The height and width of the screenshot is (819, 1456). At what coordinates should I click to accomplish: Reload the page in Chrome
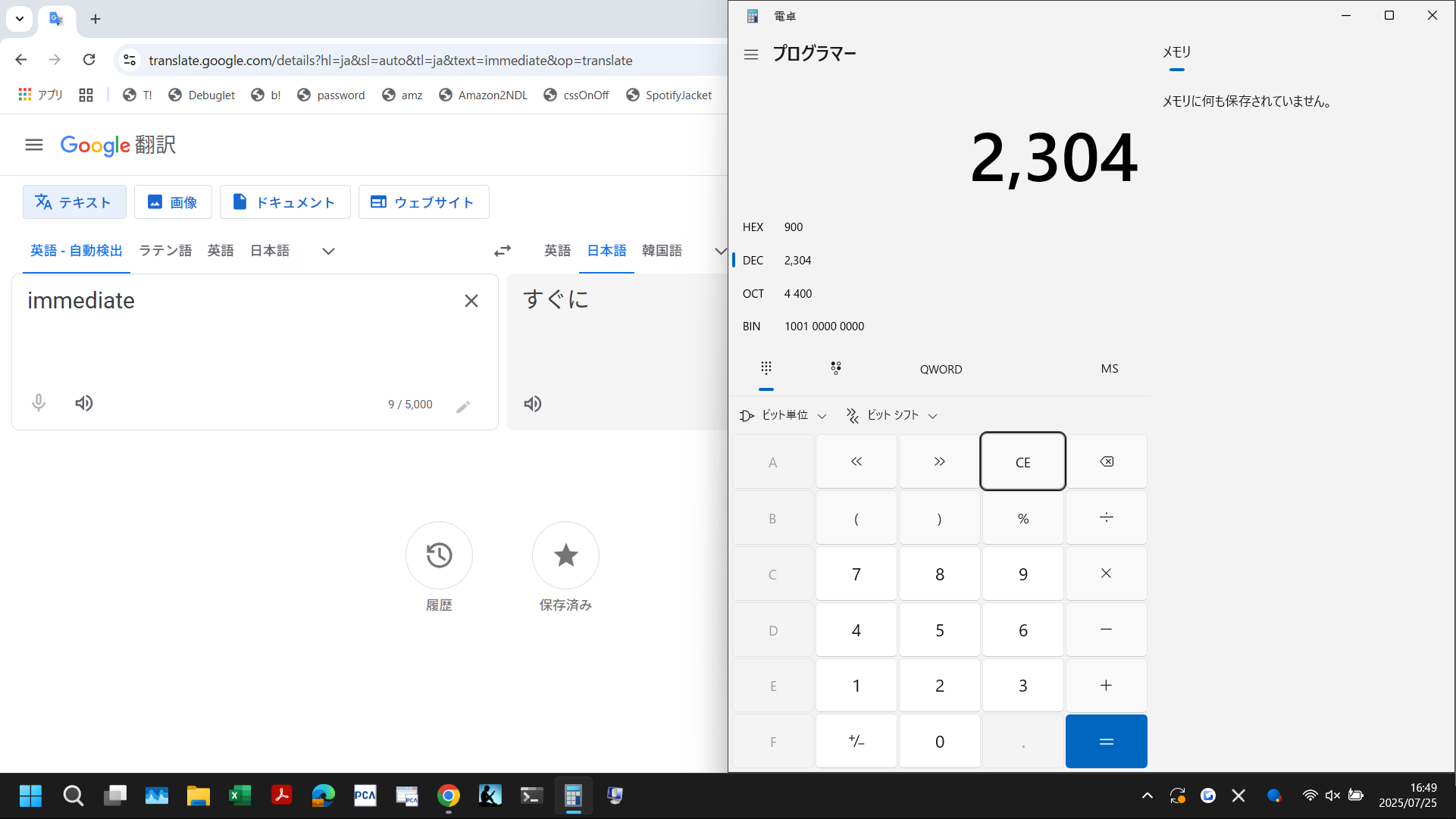coord(89,60)
